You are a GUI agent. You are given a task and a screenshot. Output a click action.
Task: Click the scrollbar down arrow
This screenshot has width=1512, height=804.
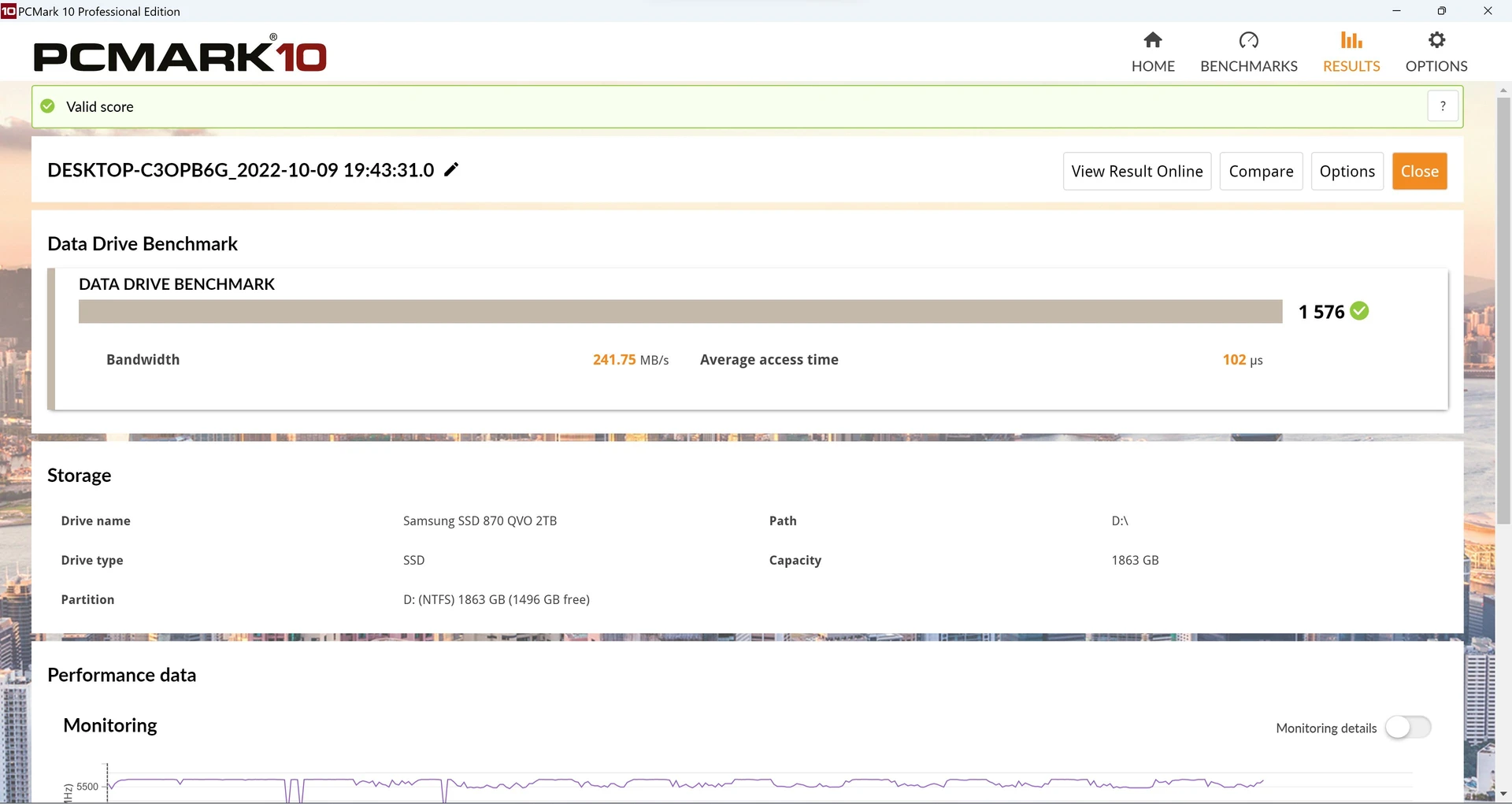(x=1503, y=794)
